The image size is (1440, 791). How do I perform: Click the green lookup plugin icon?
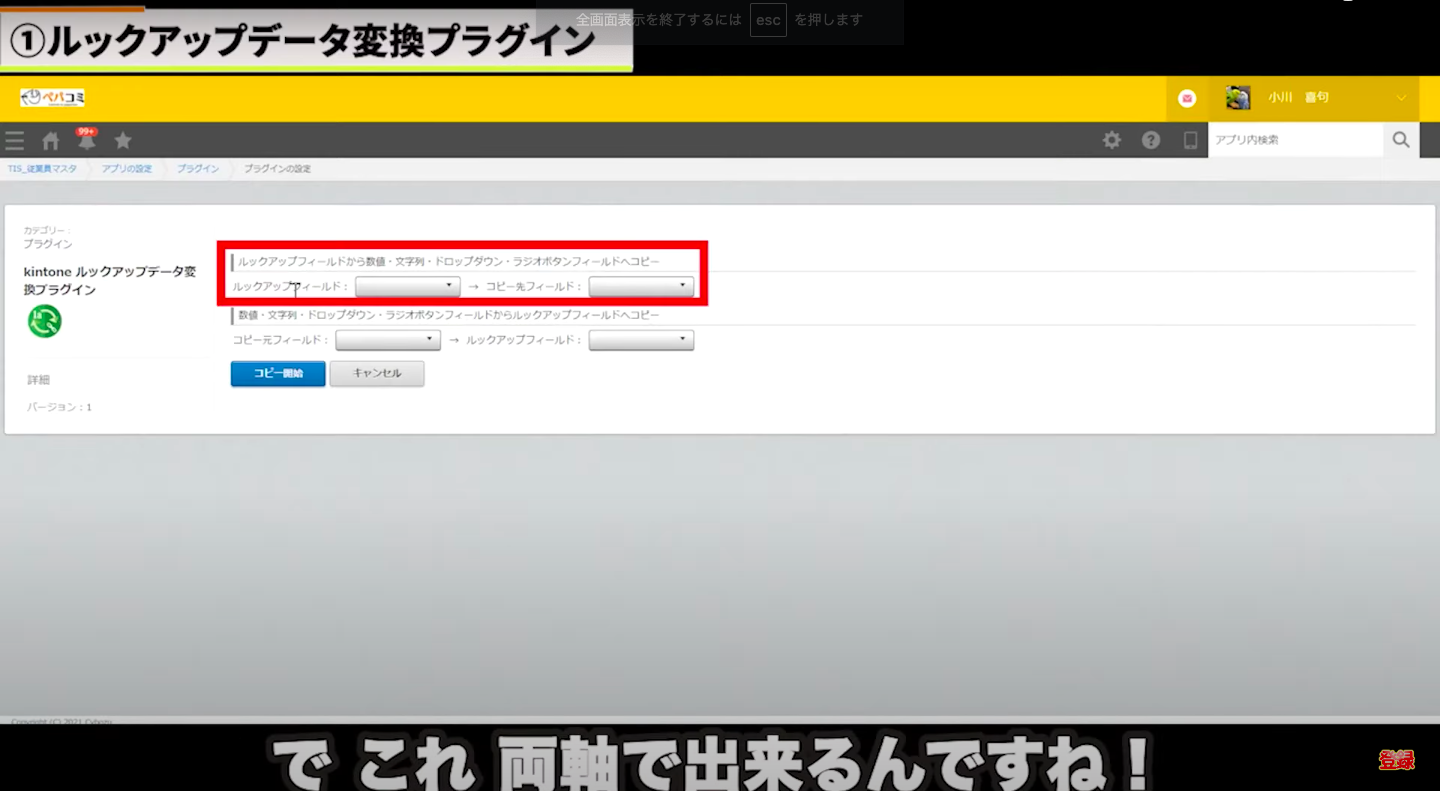(x=45, y=321)
